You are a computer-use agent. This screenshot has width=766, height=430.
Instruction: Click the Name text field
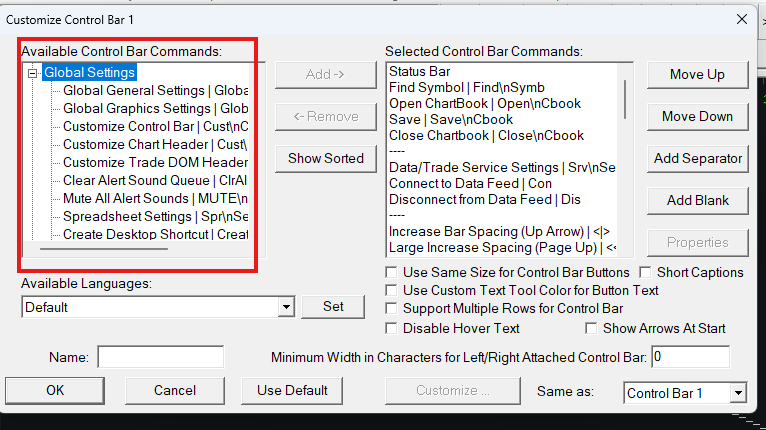(160, 357)
